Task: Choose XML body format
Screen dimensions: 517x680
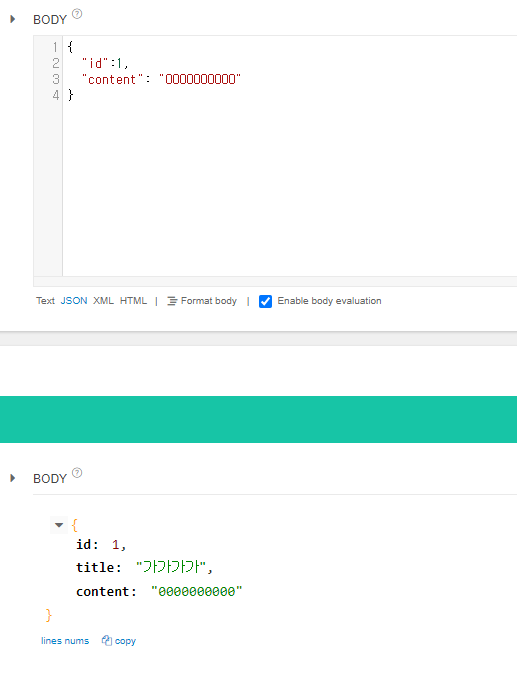Action: click(x=103, y=301)
